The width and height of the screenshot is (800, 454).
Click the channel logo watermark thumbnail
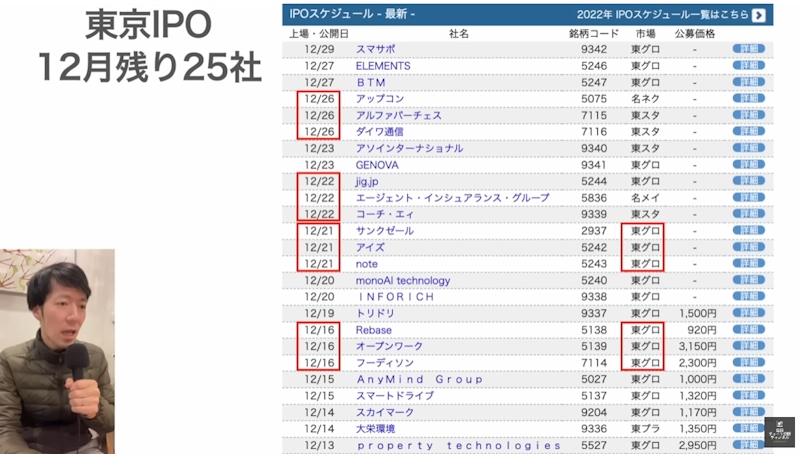[x=780, y=432]
